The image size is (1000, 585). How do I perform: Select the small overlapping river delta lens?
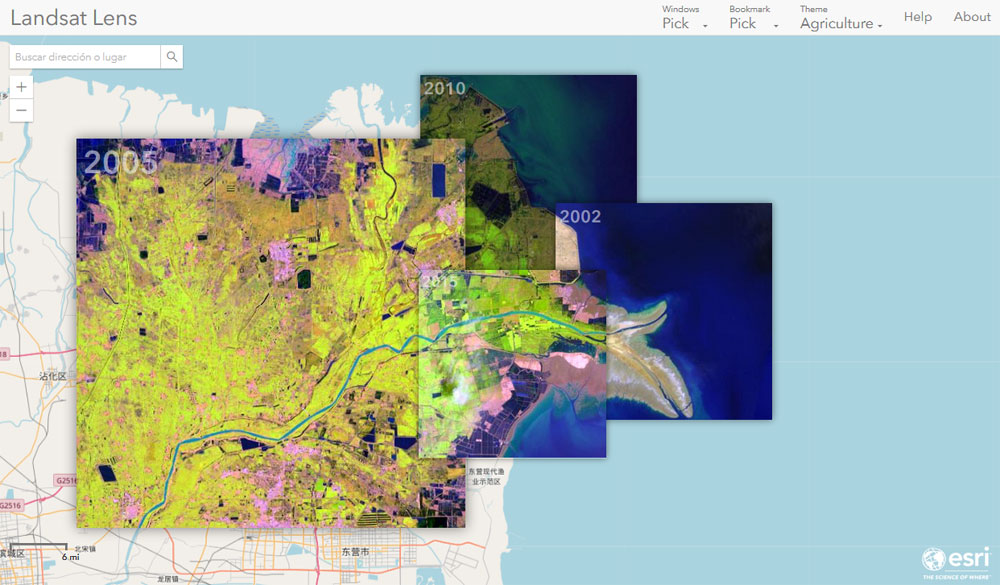512,364
